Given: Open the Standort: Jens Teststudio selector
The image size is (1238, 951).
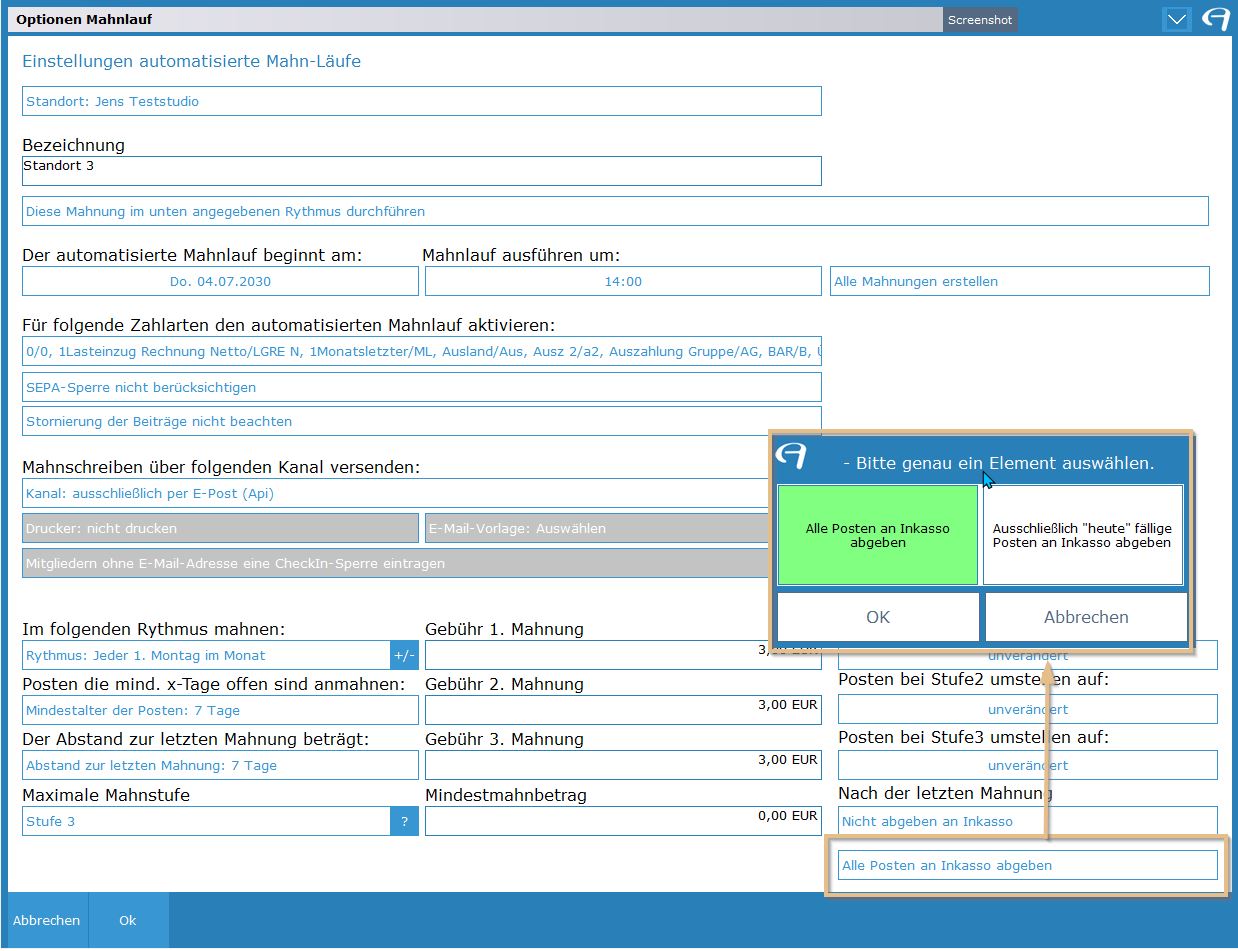Looking at the screenshot, I should 421,101.
